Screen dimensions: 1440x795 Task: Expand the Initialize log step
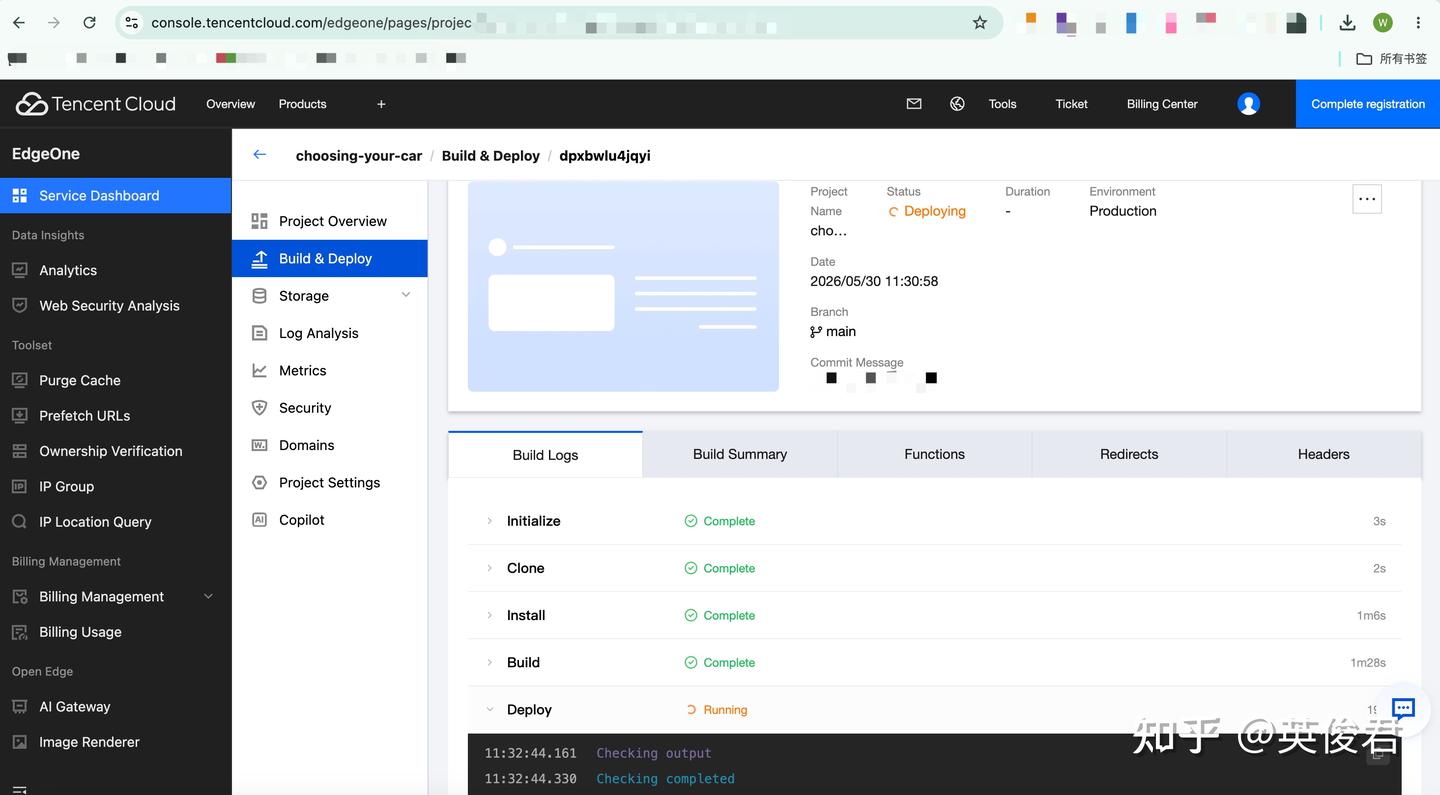click(x=489, y=521)
